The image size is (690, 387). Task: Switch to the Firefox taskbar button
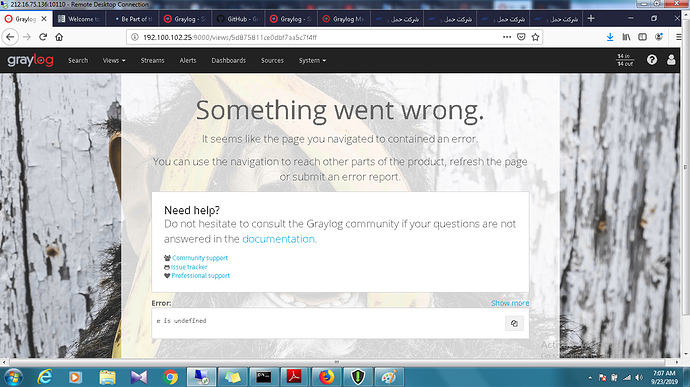click(x=326, y=377)
